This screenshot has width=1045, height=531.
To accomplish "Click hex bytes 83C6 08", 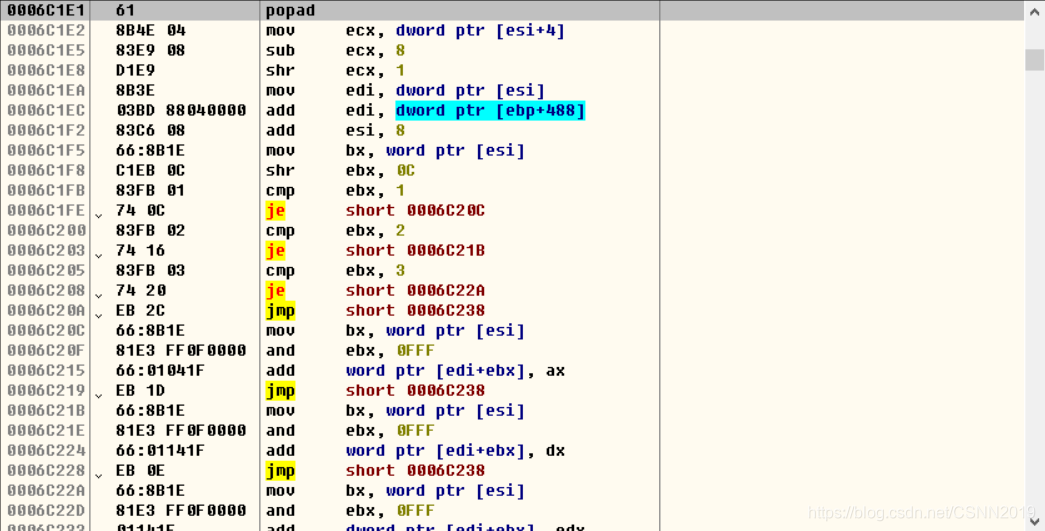I will (151, 131).
